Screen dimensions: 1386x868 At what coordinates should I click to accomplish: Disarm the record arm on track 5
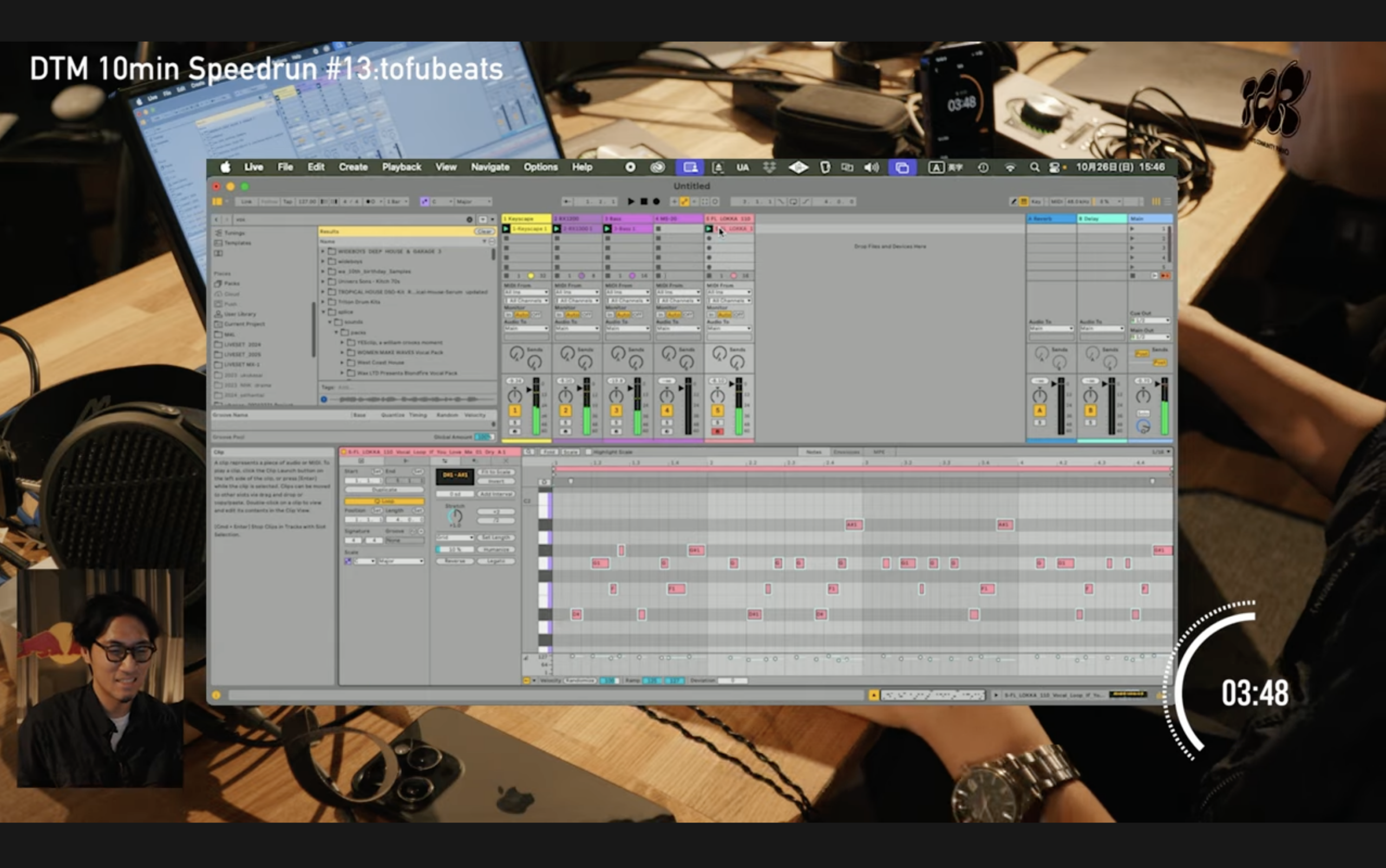[x=717, y=431]
